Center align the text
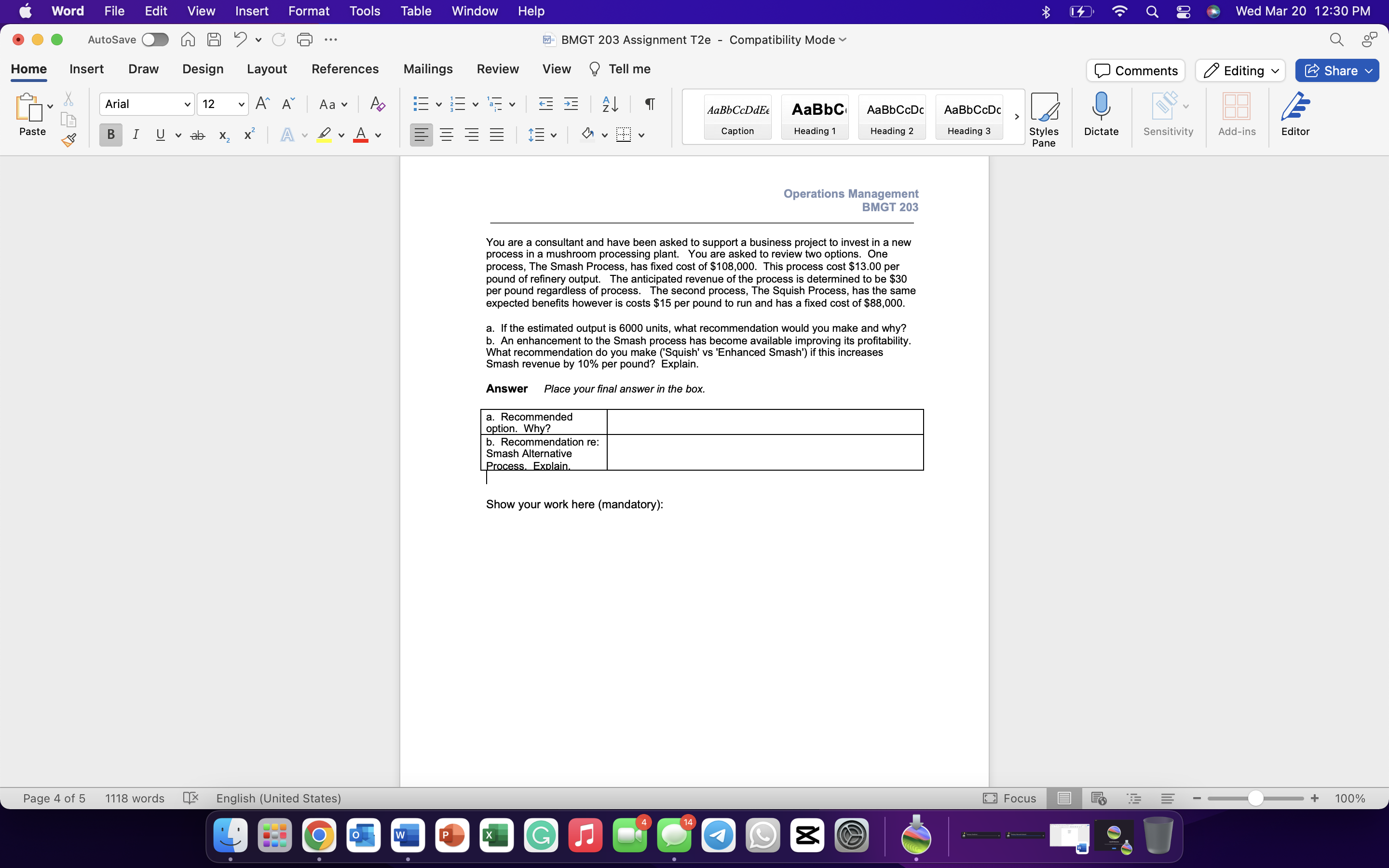The height and width of the screenshot is (868, 1389). [x=447, y=135]
